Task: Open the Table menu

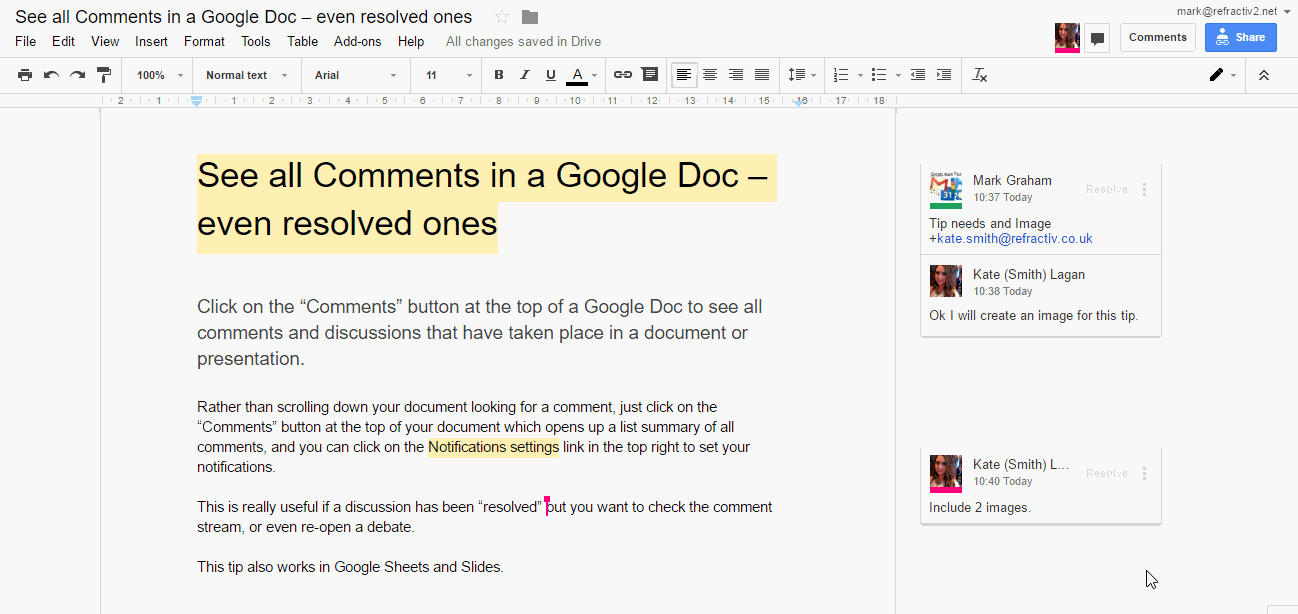Action: tap(303, 42)
